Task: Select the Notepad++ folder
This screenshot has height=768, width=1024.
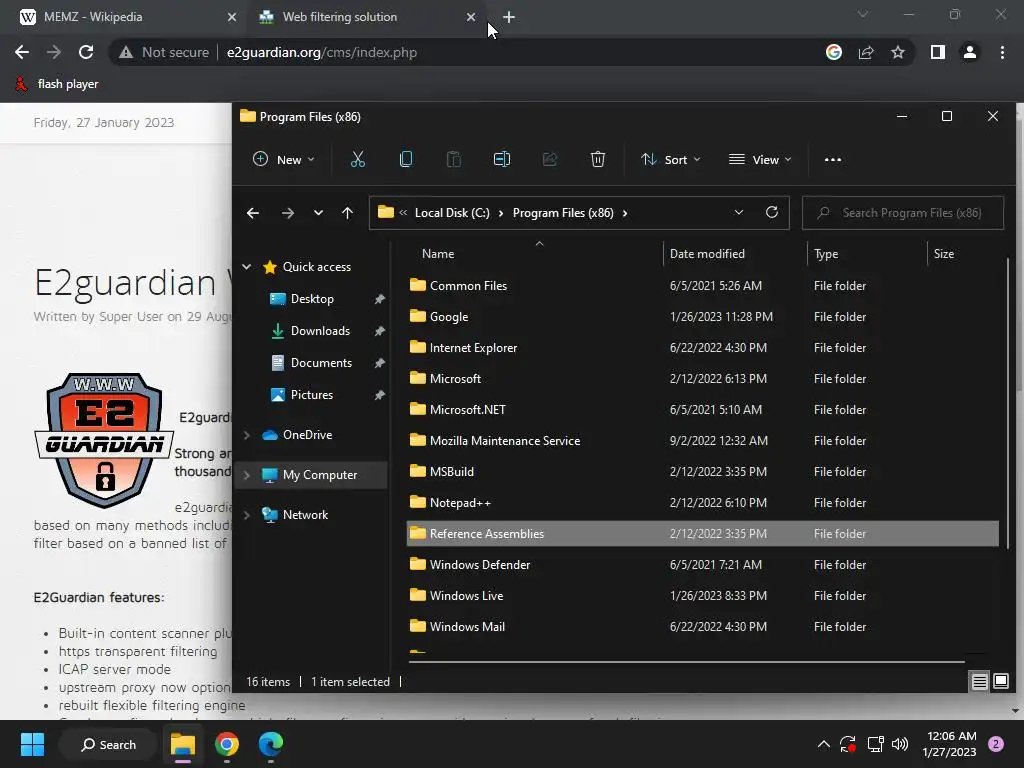Action: click(702, 503)
